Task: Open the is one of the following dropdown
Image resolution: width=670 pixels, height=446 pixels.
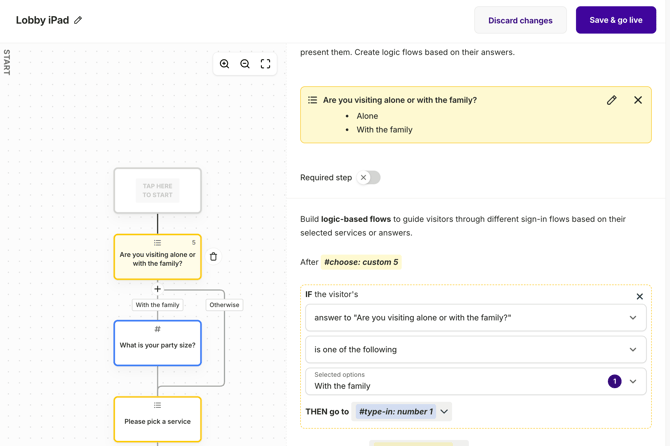Action: pos(476,349)
